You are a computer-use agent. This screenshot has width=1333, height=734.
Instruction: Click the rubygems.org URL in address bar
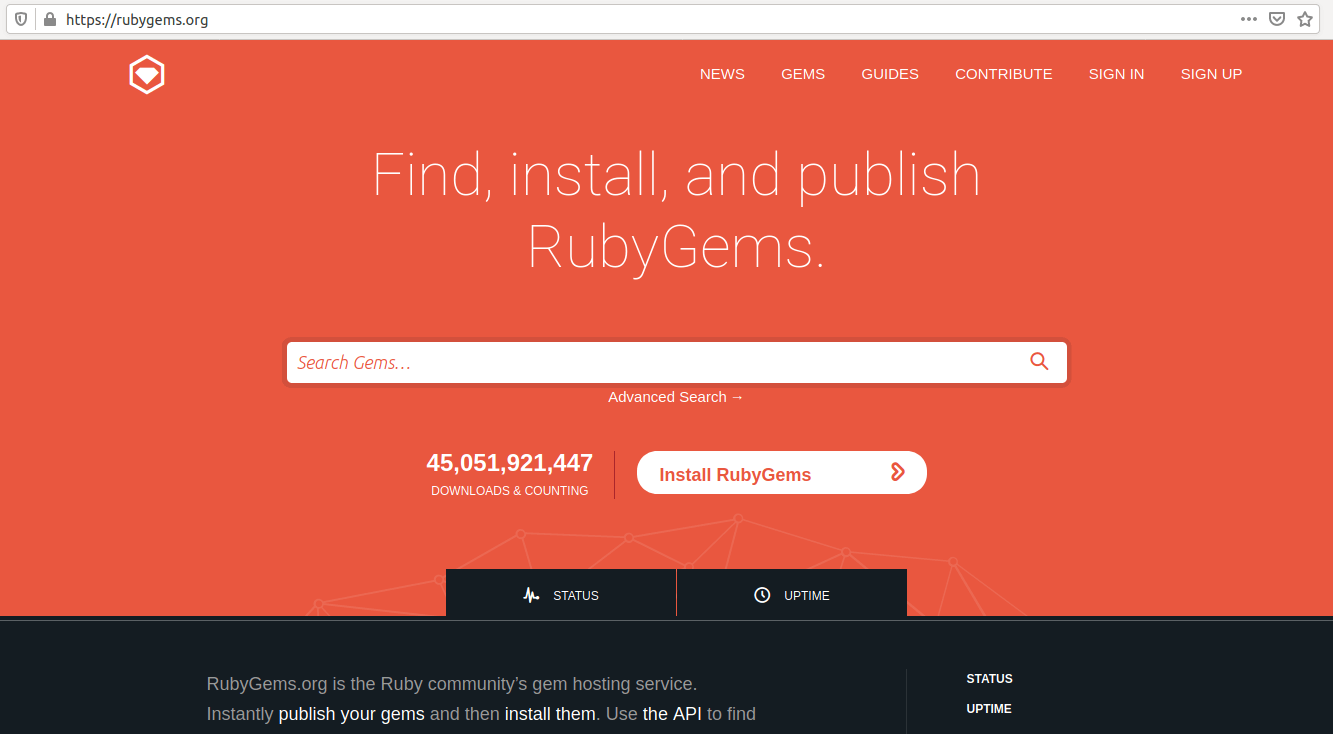click(x=137, y=19)
